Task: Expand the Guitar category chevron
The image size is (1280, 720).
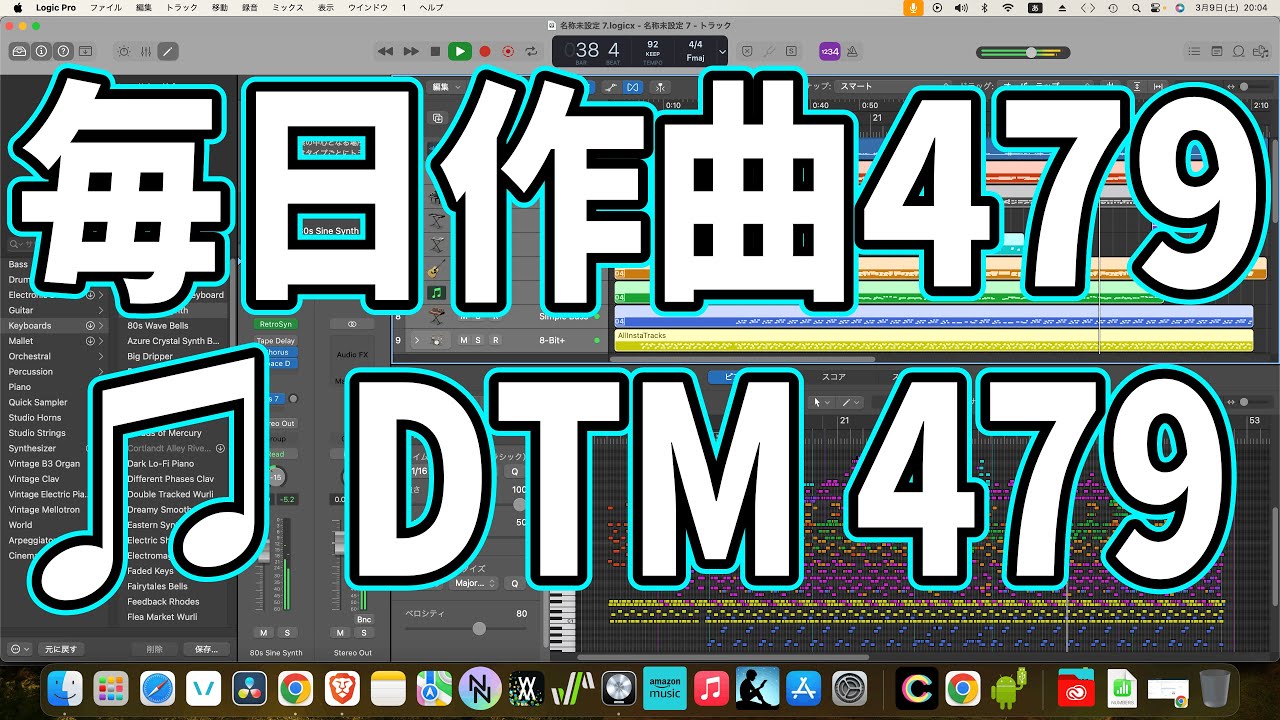Action: (101, 310)
